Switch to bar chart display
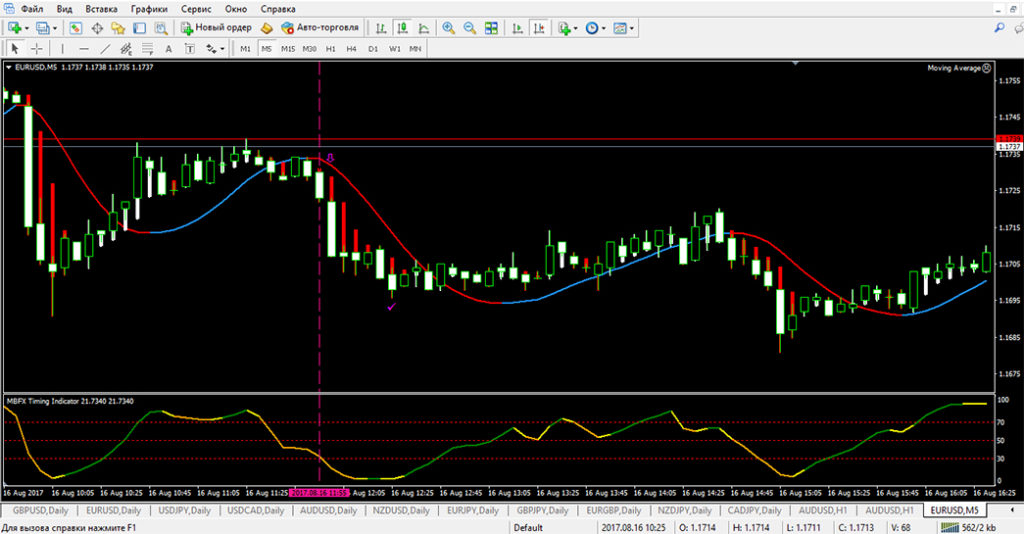Image resolution: width=1024 pixels, height=534 pixels. coord(381,28)
